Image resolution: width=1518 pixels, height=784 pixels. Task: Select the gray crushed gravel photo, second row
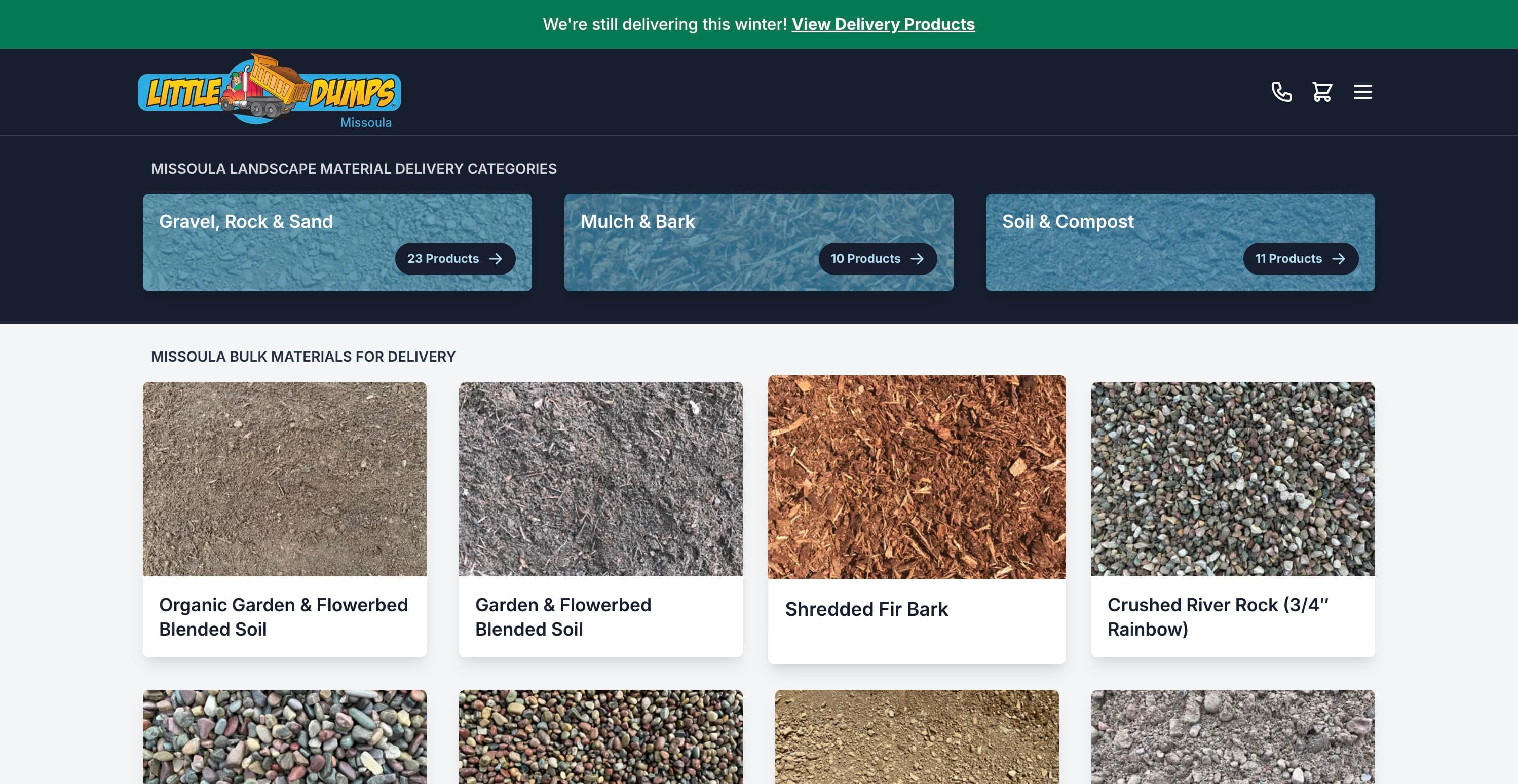[1233, 737]
